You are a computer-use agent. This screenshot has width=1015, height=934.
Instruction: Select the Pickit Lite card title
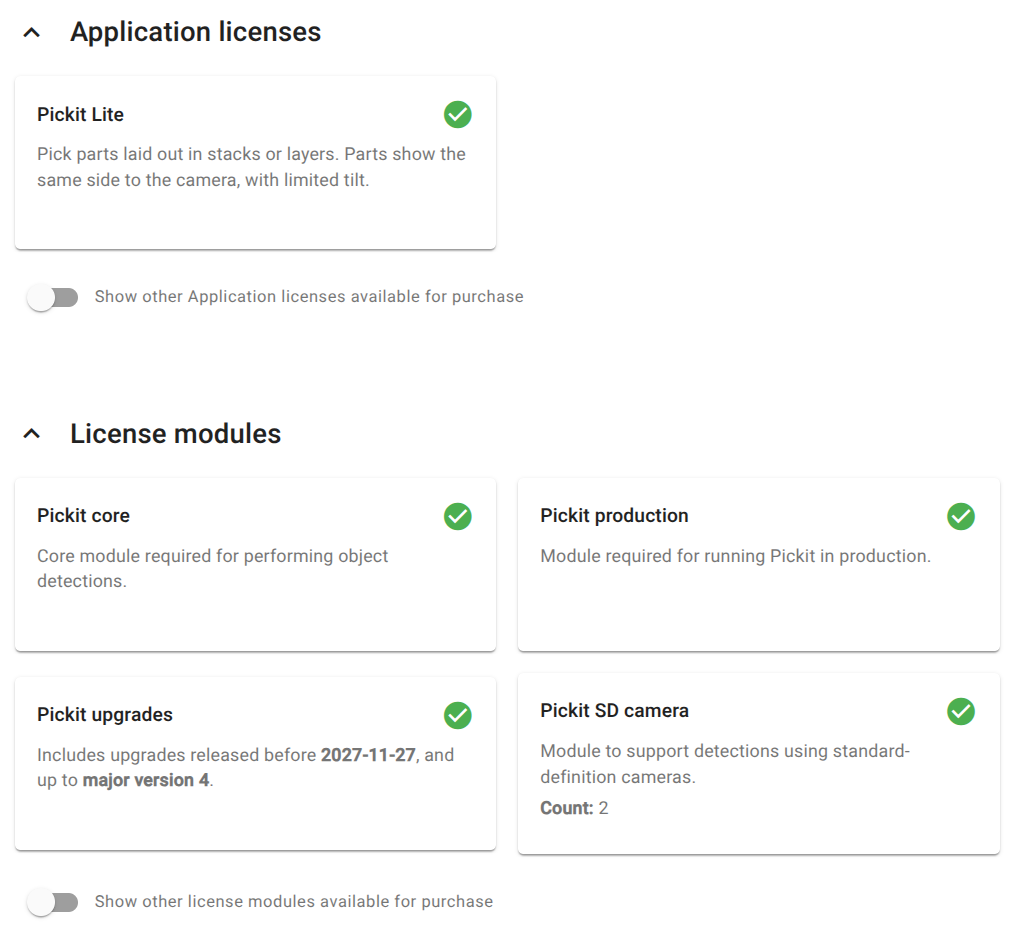tap(80, 115)
